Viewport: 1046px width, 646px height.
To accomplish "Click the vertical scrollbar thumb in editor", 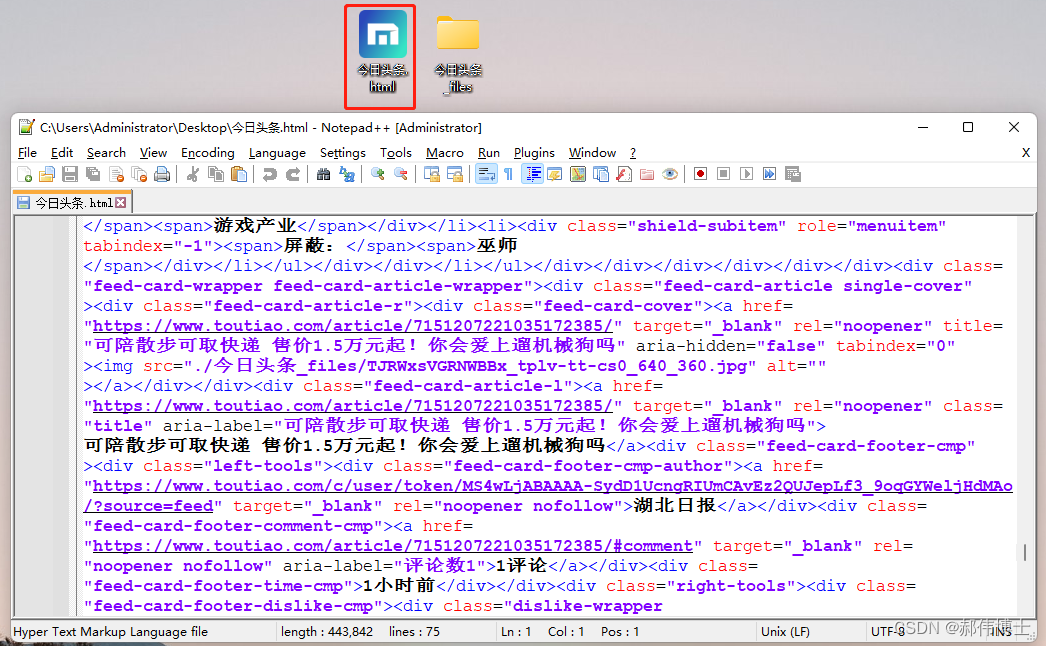I will [1025, 553].
